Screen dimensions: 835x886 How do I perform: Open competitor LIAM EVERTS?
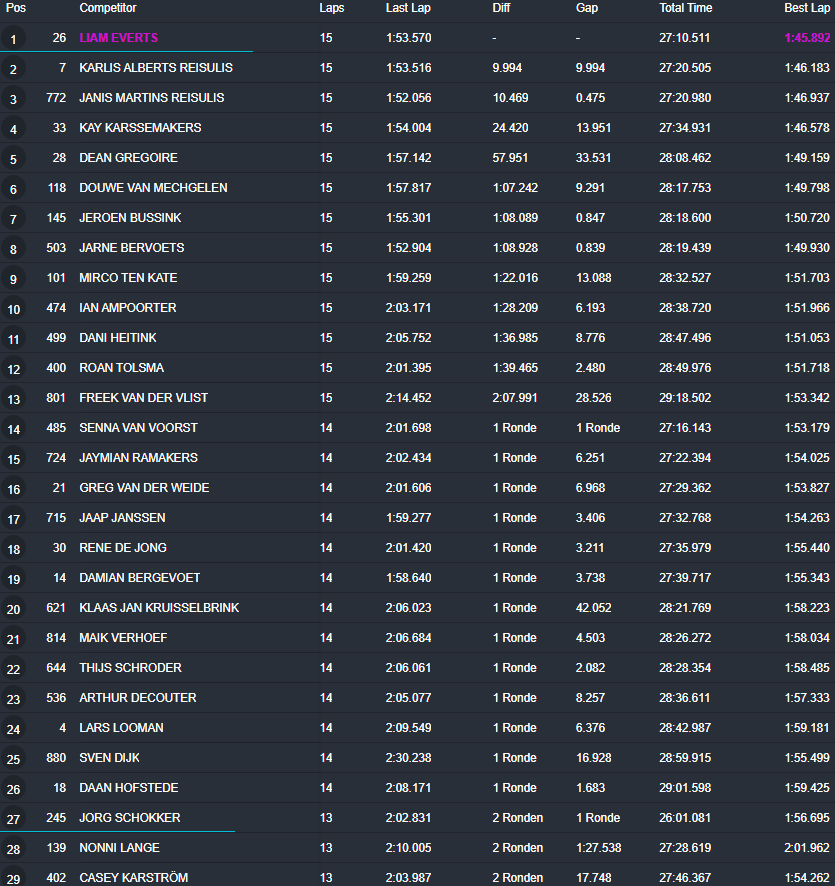click(x=119, y=38)
